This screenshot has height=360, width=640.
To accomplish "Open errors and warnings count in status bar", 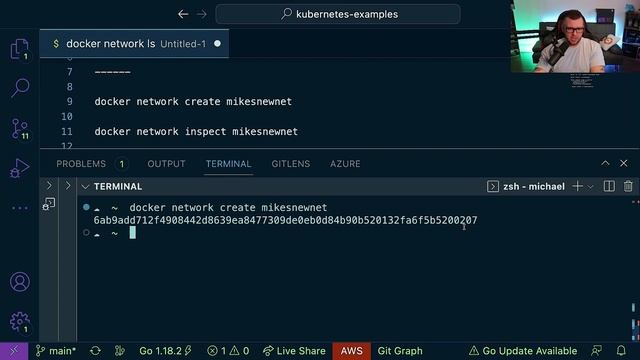I will 228,351.
